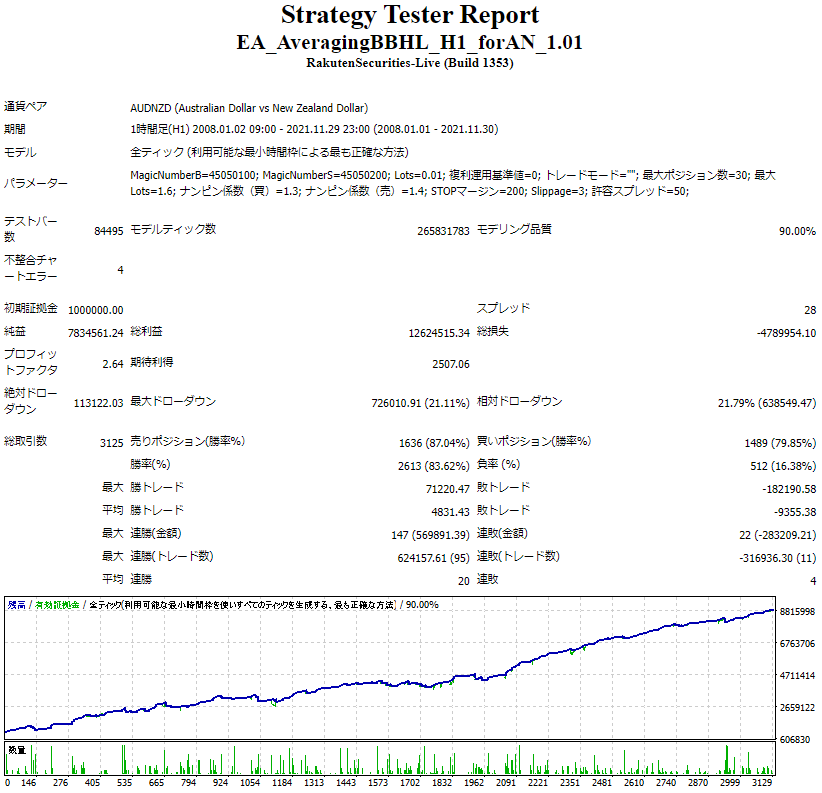Click expected payoff value 2507.06
The image size is (822, 793).
450,364
